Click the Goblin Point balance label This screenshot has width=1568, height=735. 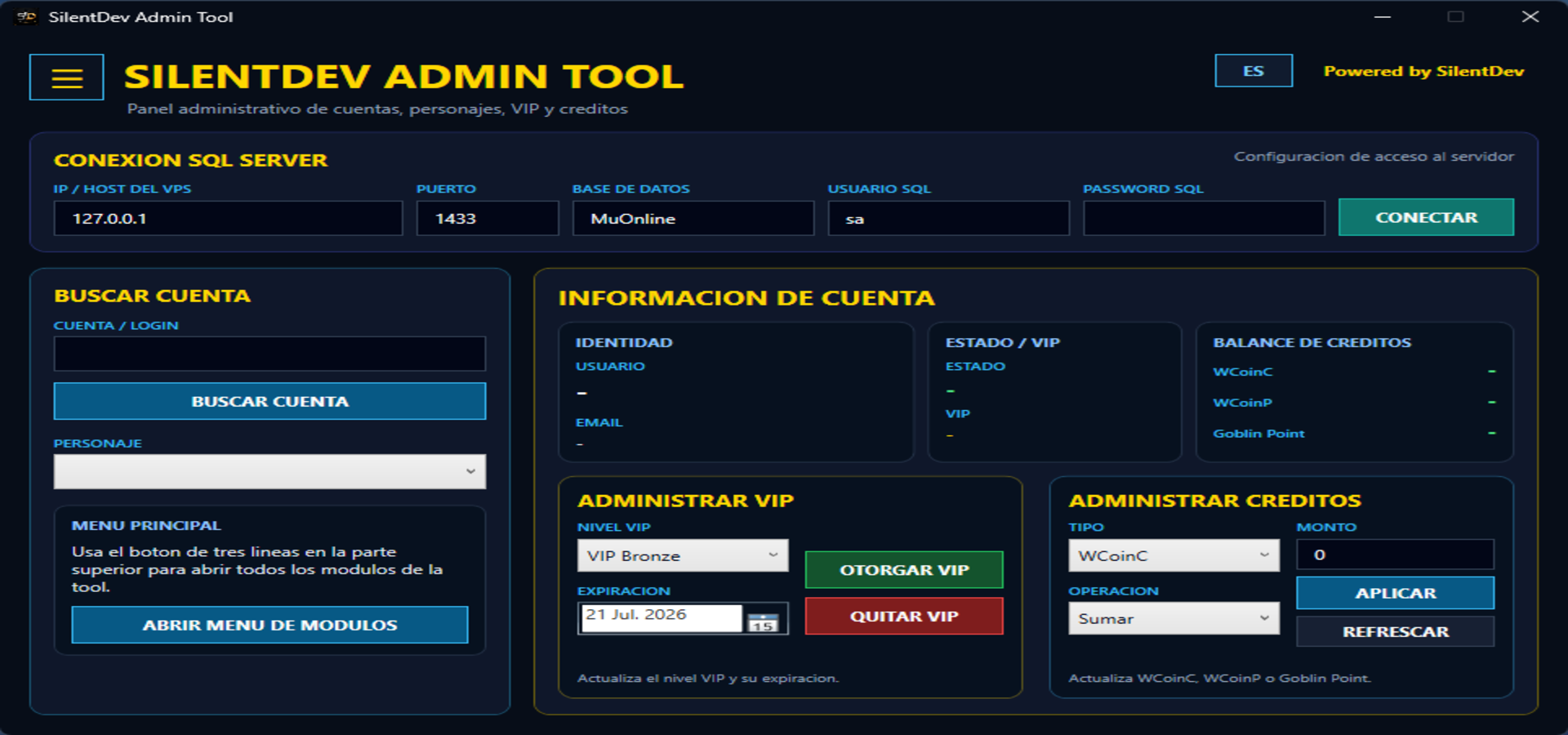click(x=1258, y=434)
